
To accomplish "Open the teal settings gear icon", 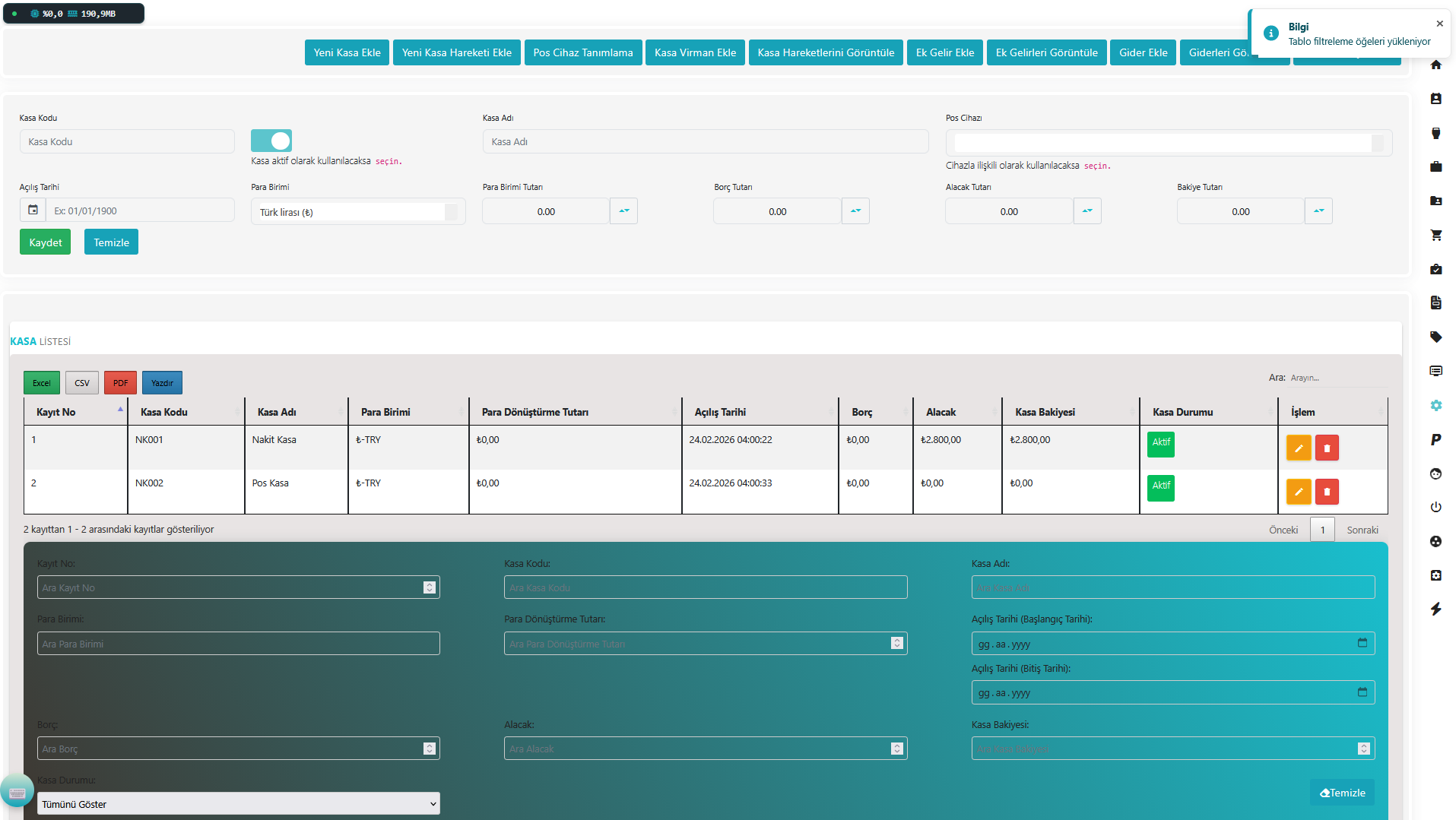I will (x=1435, y=406).
